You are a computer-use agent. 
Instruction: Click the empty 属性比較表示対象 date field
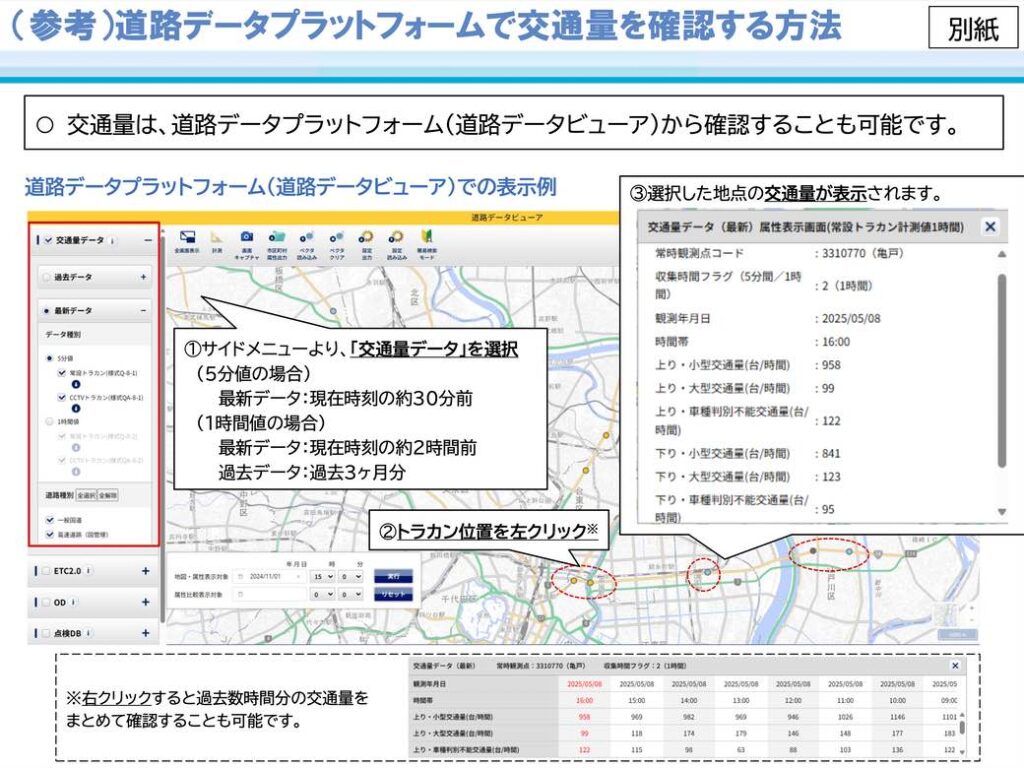[x=270, y=594]
